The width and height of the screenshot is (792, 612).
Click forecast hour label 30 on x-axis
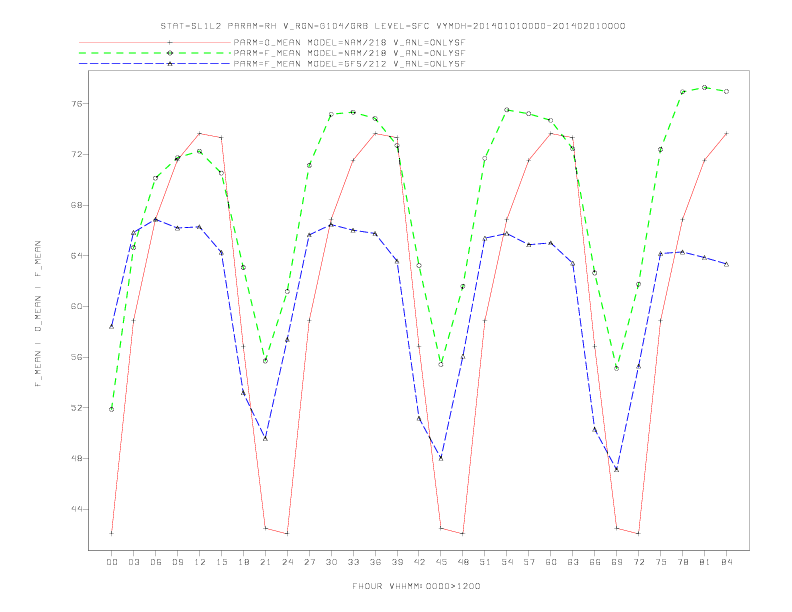pos(331,562)
